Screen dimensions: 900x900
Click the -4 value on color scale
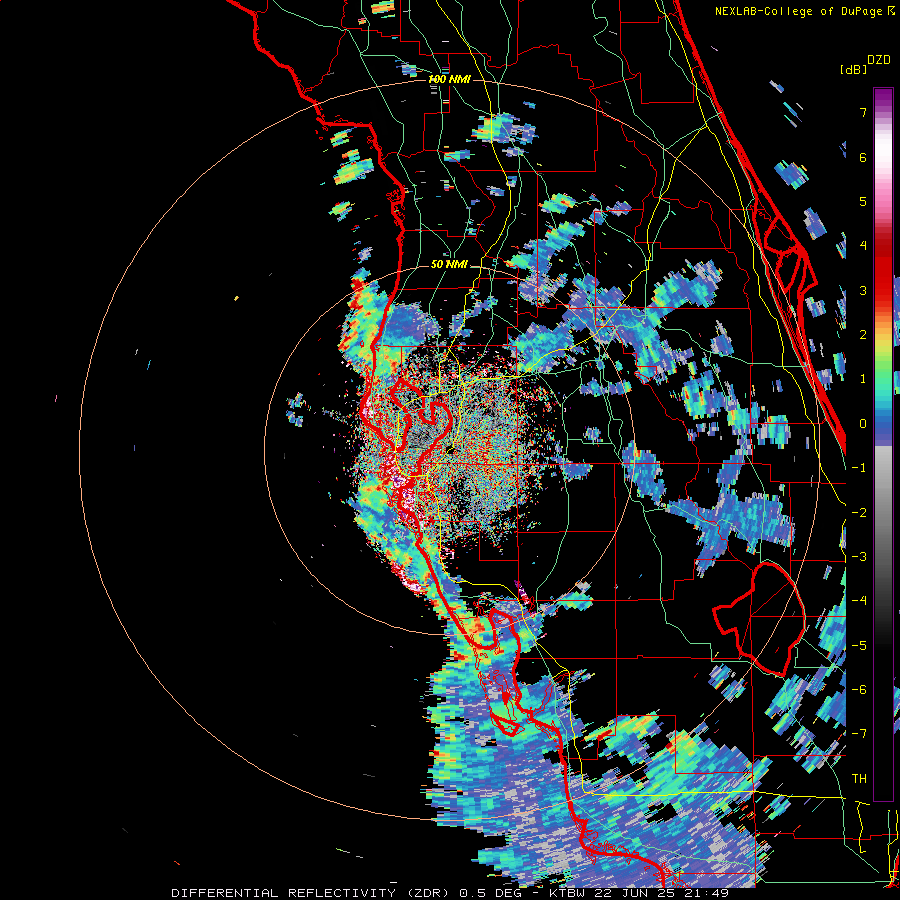click(859, 601)
